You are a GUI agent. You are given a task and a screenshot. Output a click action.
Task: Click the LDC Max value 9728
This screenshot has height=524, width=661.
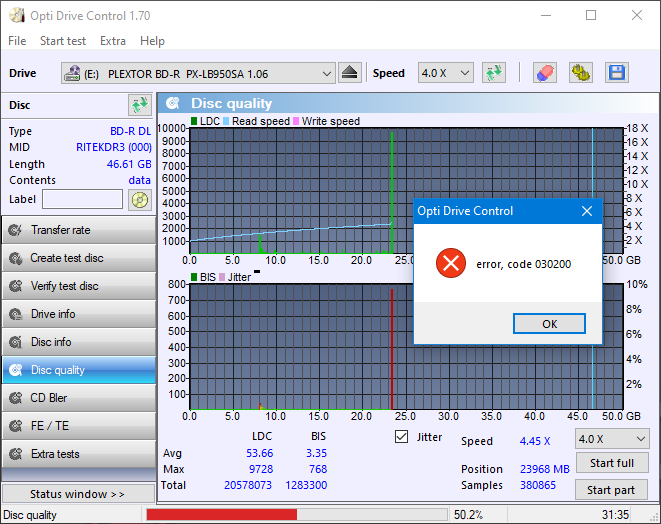261,469
